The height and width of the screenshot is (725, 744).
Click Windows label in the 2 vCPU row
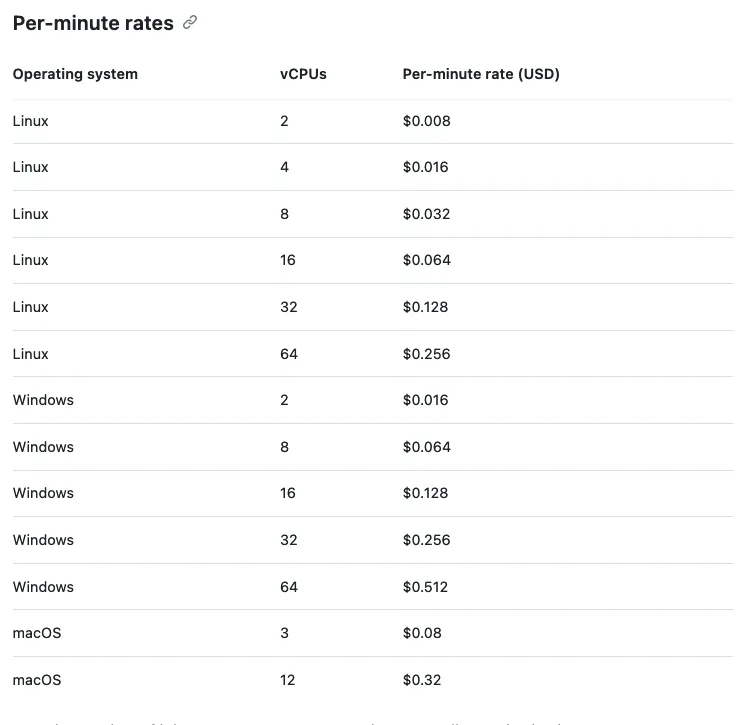(43, 400)
